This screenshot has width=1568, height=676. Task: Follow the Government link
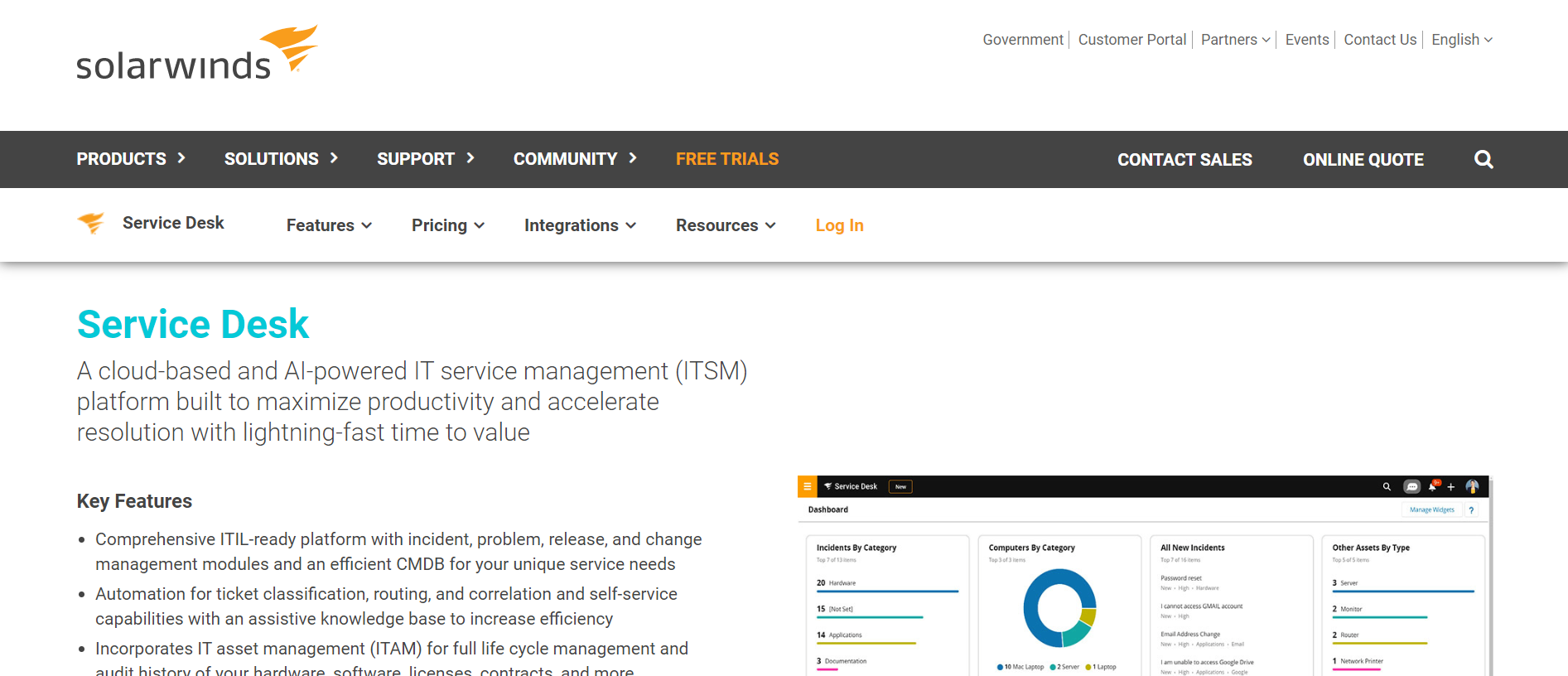pyautogui.click(x=1023, y=40)
